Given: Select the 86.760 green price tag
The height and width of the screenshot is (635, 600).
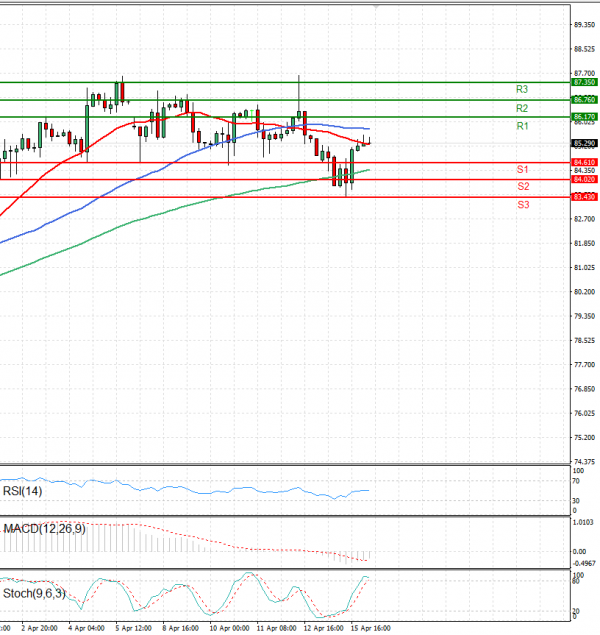Looking at the screenshot, I should click(584, 100).
